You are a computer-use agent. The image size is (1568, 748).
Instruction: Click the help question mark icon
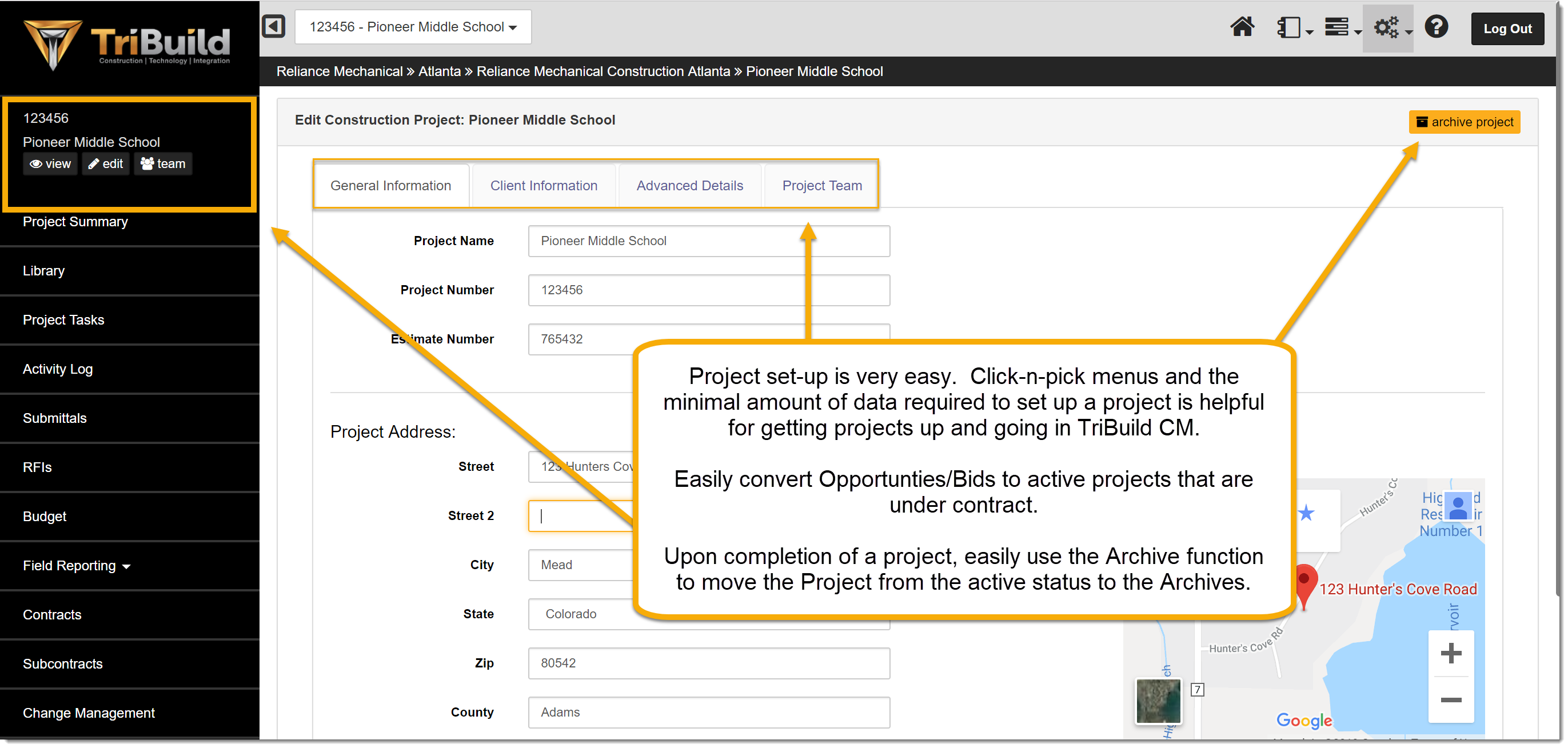[1436, 27]
